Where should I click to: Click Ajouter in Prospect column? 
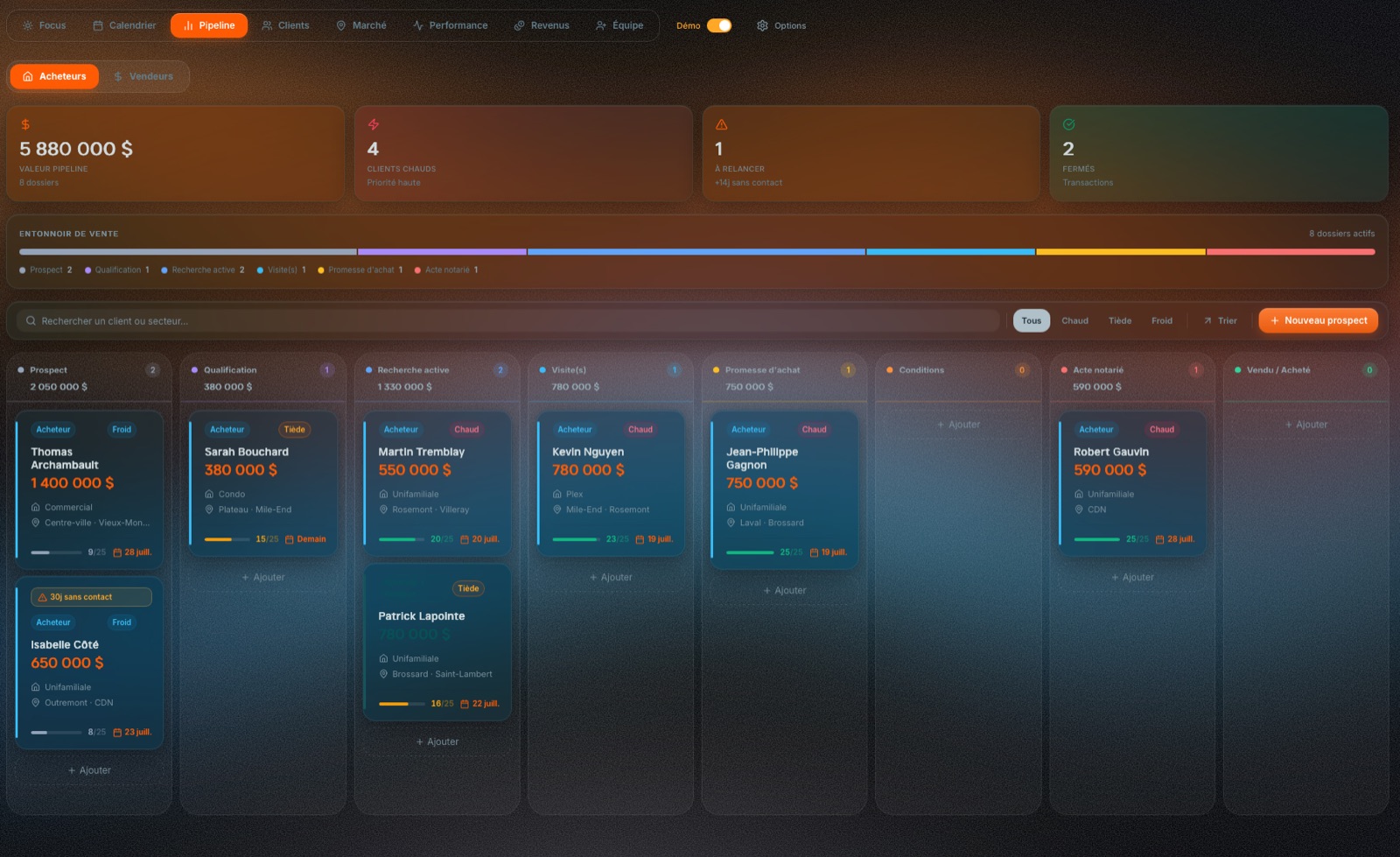pyautogui.click(x=89, y=770)
